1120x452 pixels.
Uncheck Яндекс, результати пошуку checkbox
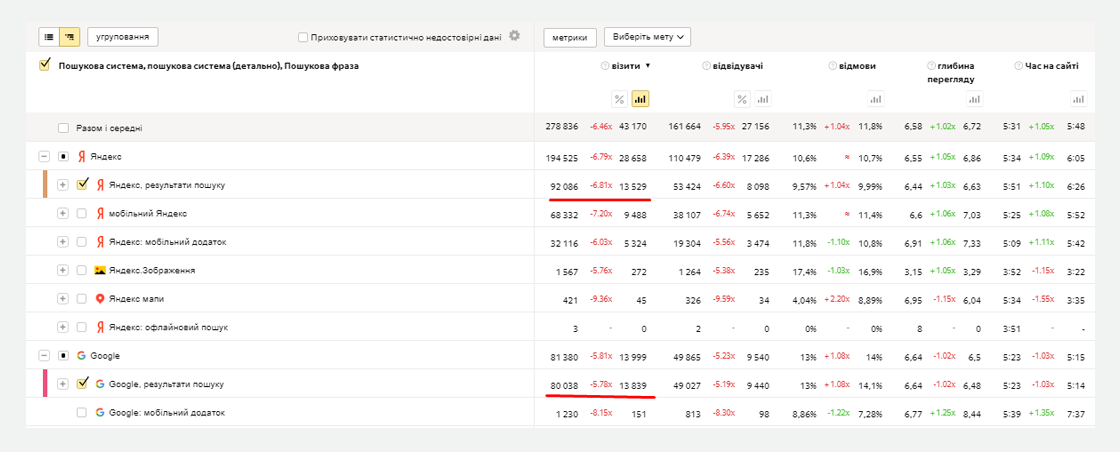[82, 184]
